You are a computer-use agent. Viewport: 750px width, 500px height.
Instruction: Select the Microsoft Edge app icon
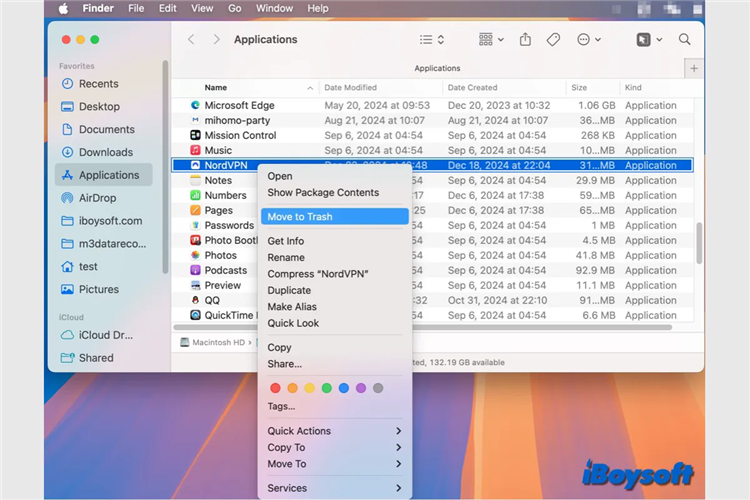click(x=195, y=105)
